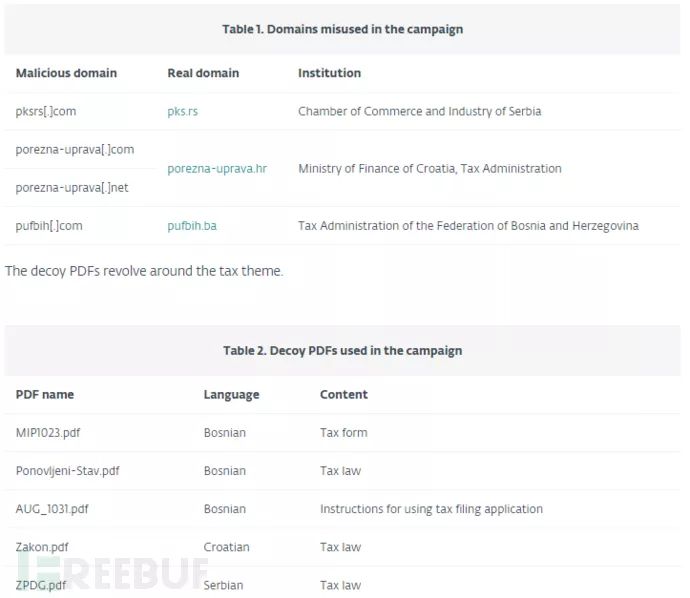Viewport: 690px width, 598px height.
Task: Select the porezna-uprava[.]net entry
Action: (72, 188)
